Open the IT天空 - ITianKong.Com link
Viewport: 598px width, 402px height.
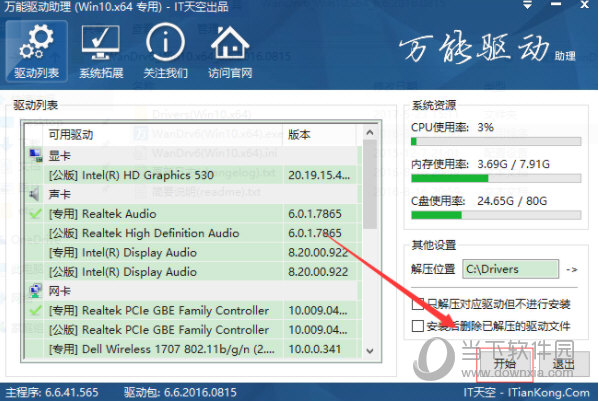point(526,392)
